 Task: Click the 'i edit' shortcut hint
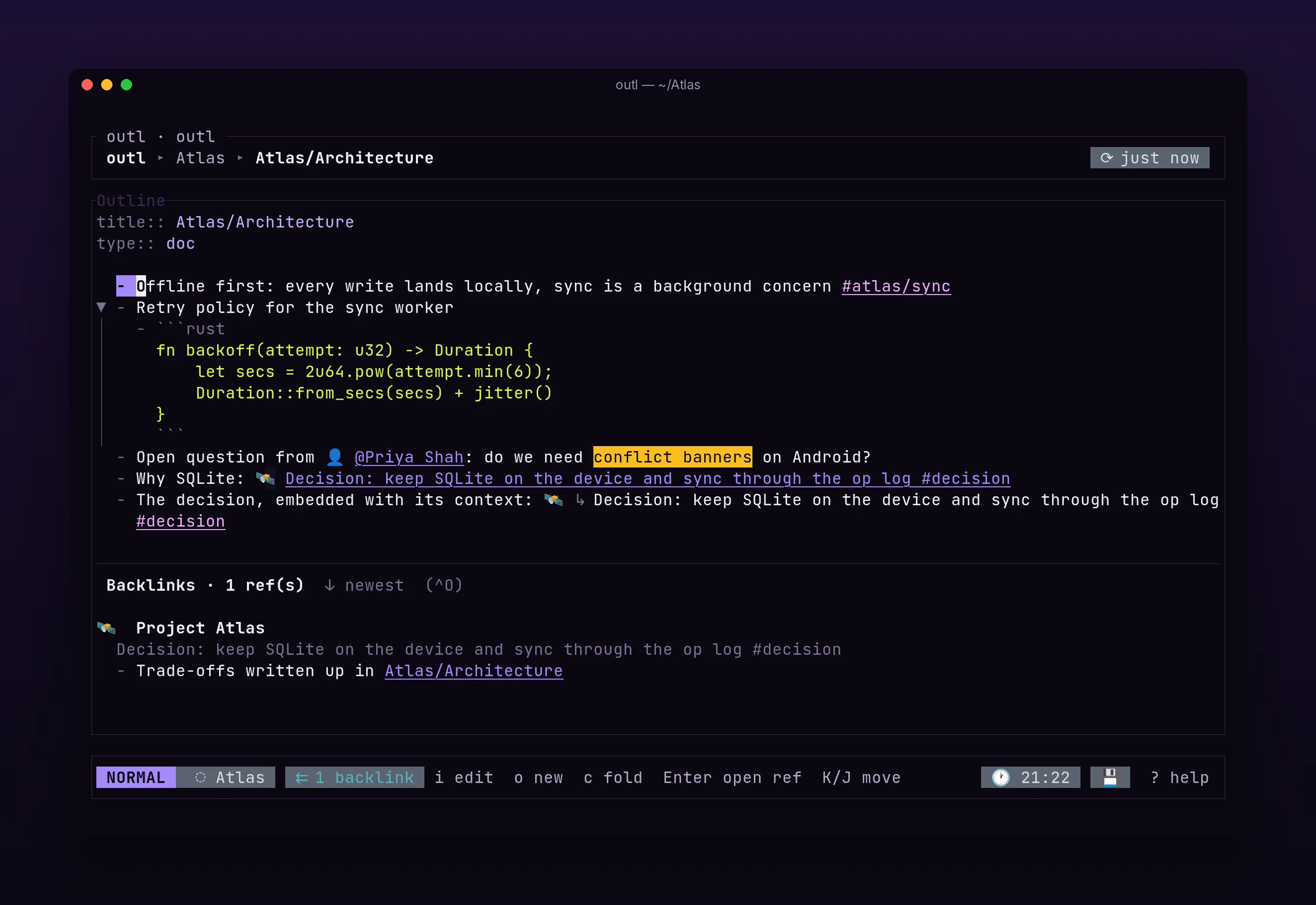(464, 777)
